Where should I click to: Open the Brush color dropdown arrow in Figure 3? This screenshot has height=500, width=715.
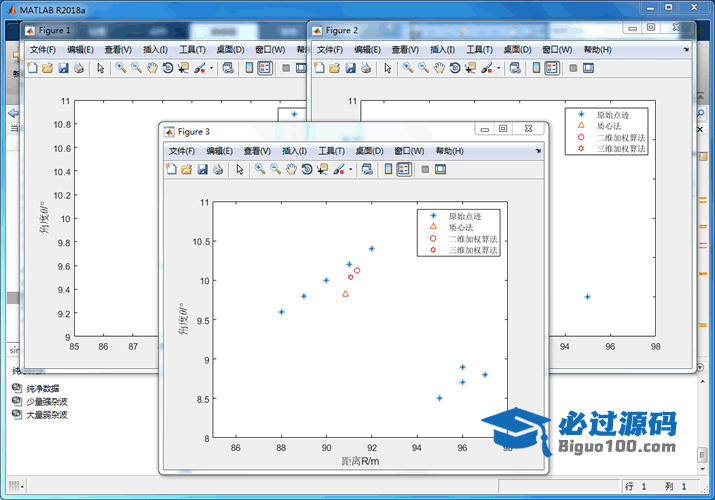point(350,170)
